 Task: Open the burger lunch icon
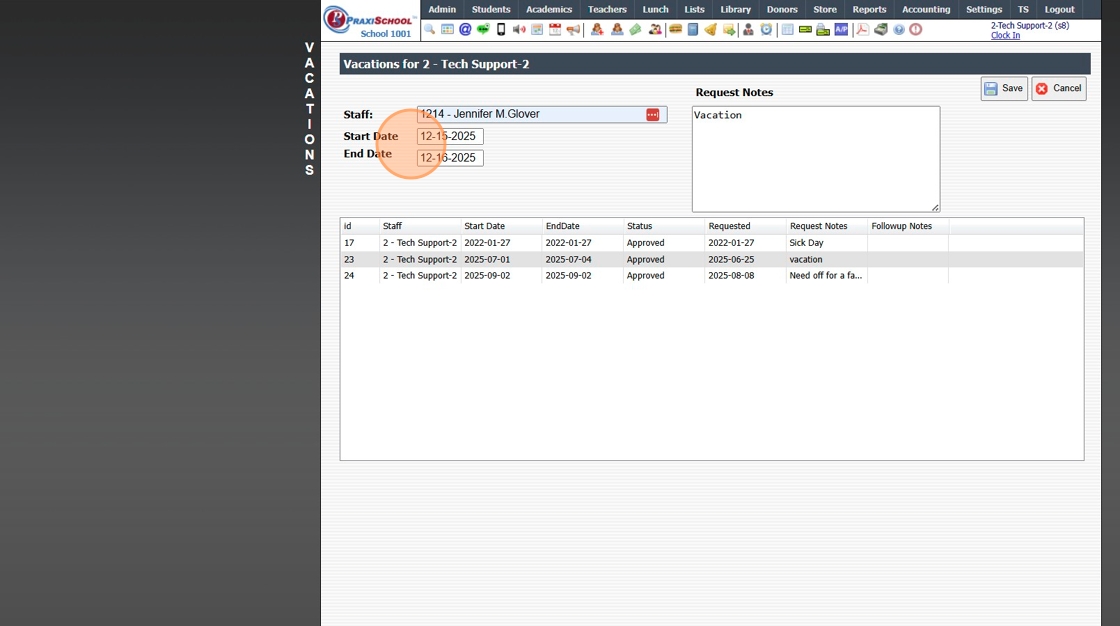[675, 30]
